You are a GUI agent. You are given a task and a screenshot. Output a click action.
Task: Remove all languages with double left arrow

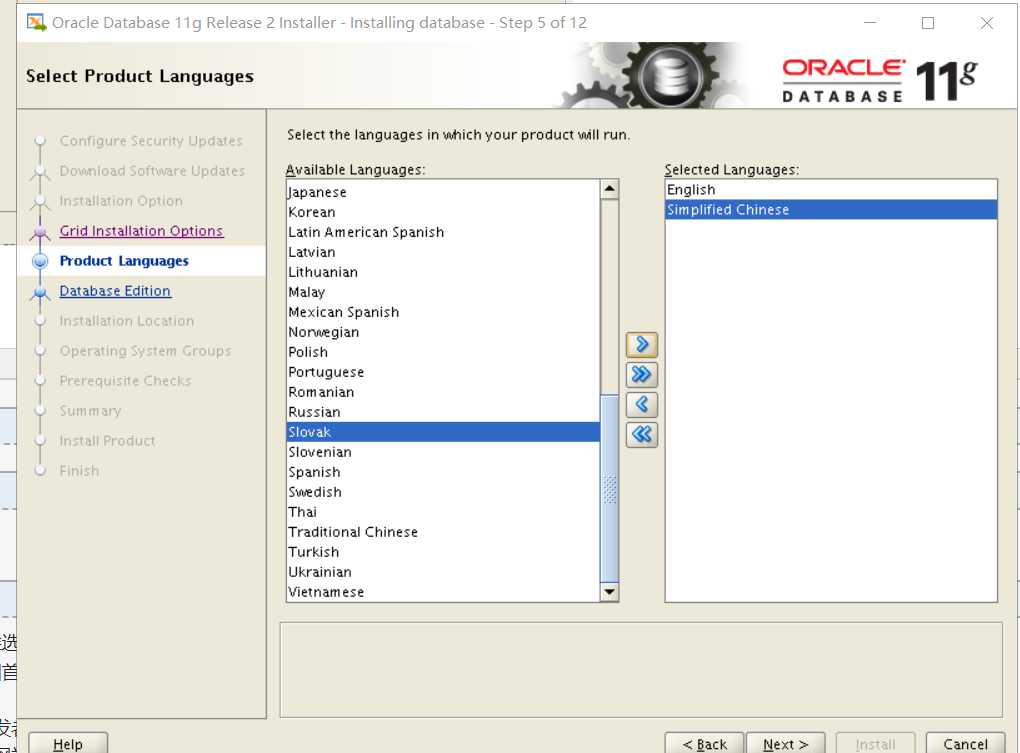click(x=641, y=434)
